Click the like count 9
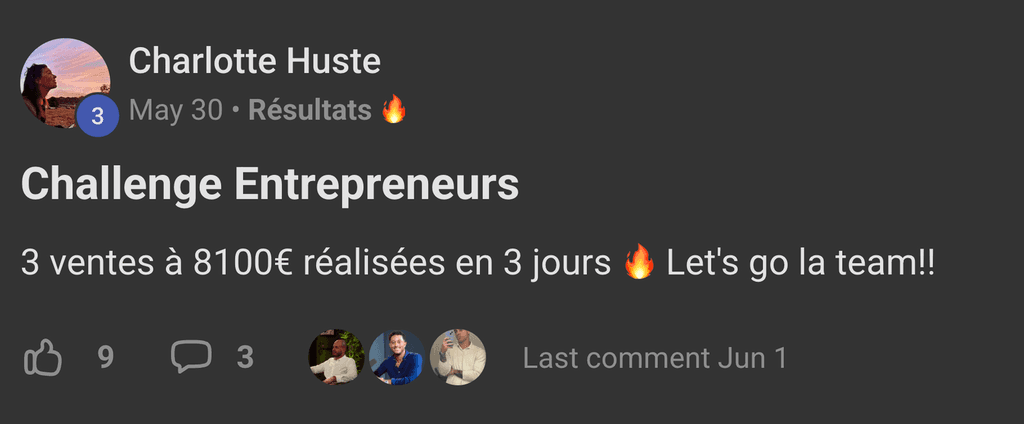The height and width of the screenshot is (424, 1024). click(x=106, y=358)
